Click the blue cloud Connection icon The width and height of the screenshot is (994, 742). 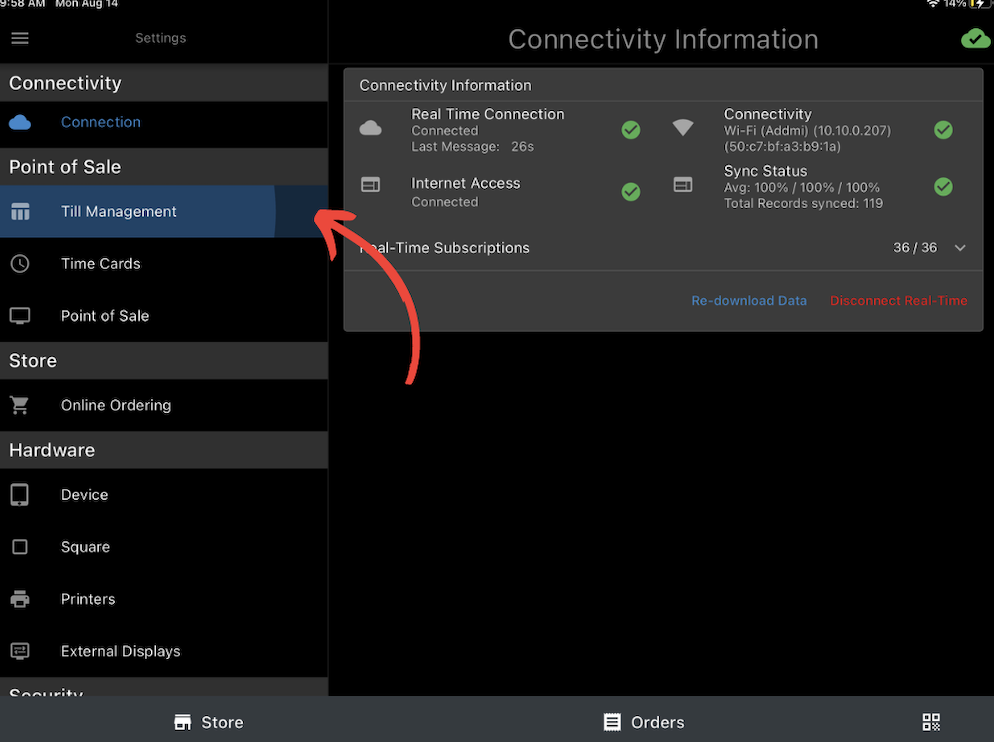pos(20,122)
